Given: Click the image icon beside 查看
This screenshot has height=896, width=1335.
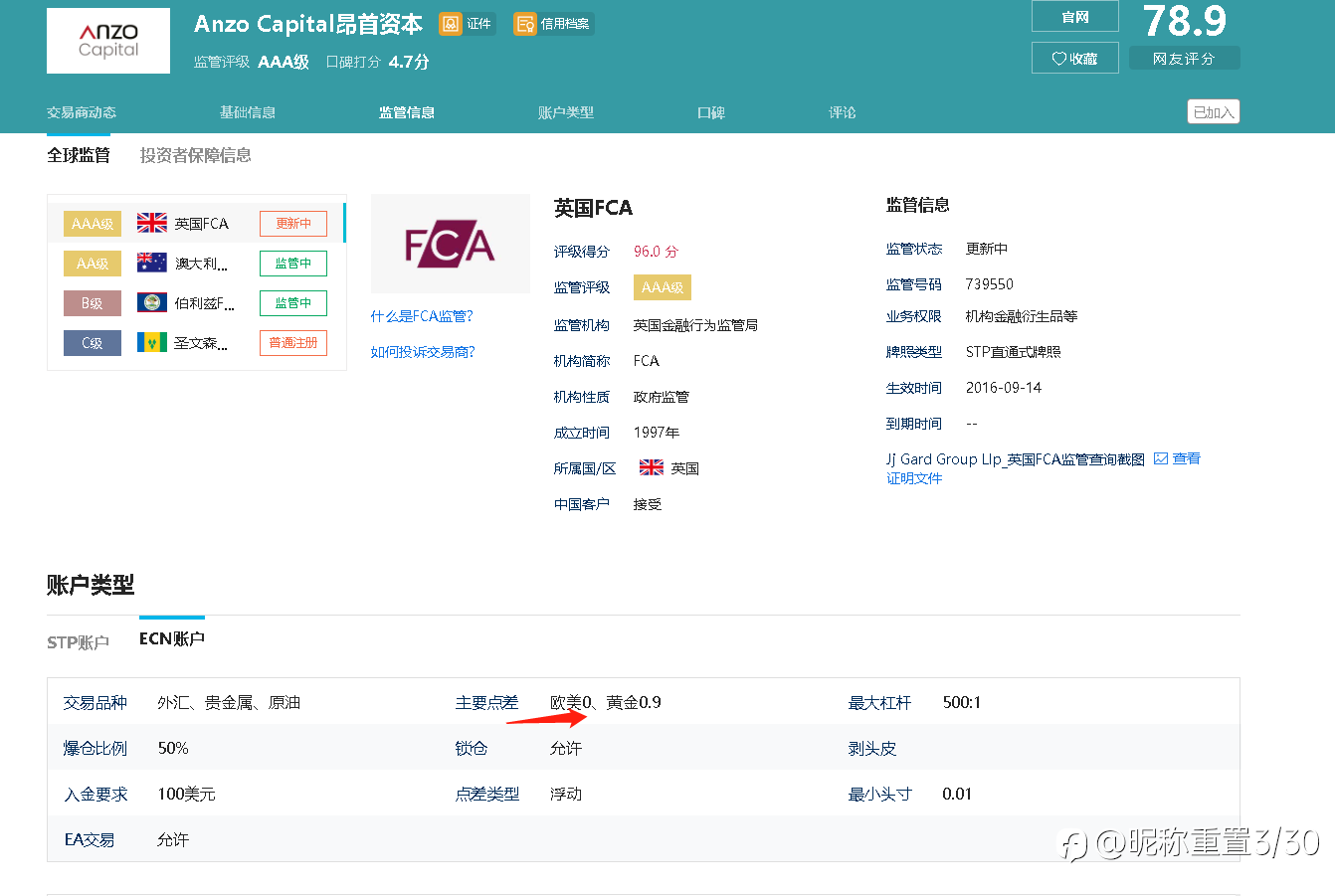Looking at the screenshot, I should (x=1161, y=458).
